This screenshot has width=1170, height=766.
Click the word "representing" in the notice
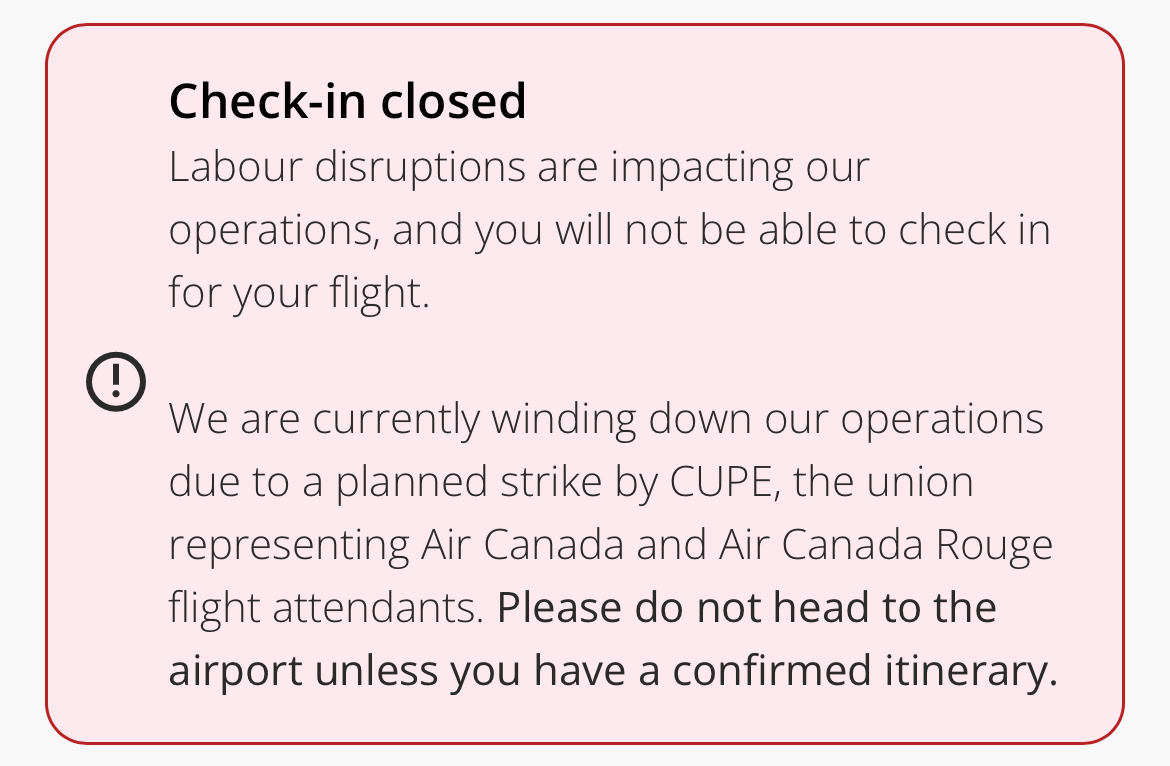point(289,546)
